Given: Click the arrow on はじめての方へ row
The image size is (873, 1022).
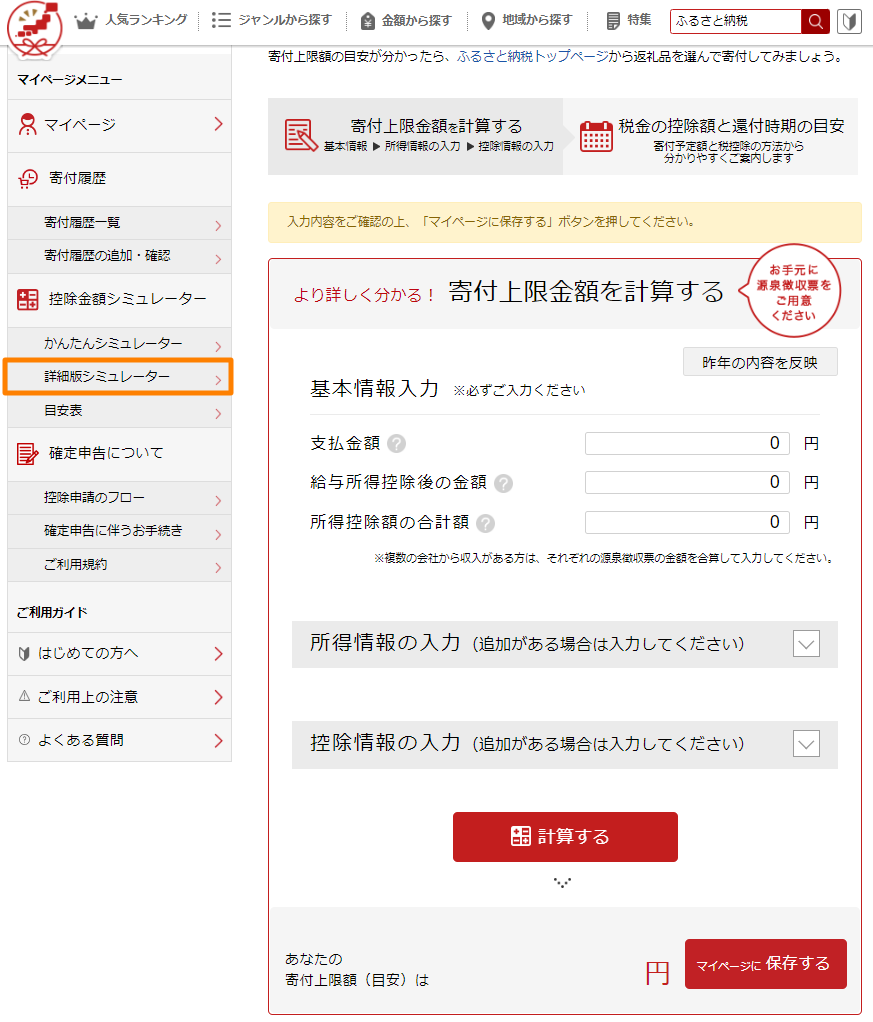Looking at the screenshot, I should click(x=218, y=654).
